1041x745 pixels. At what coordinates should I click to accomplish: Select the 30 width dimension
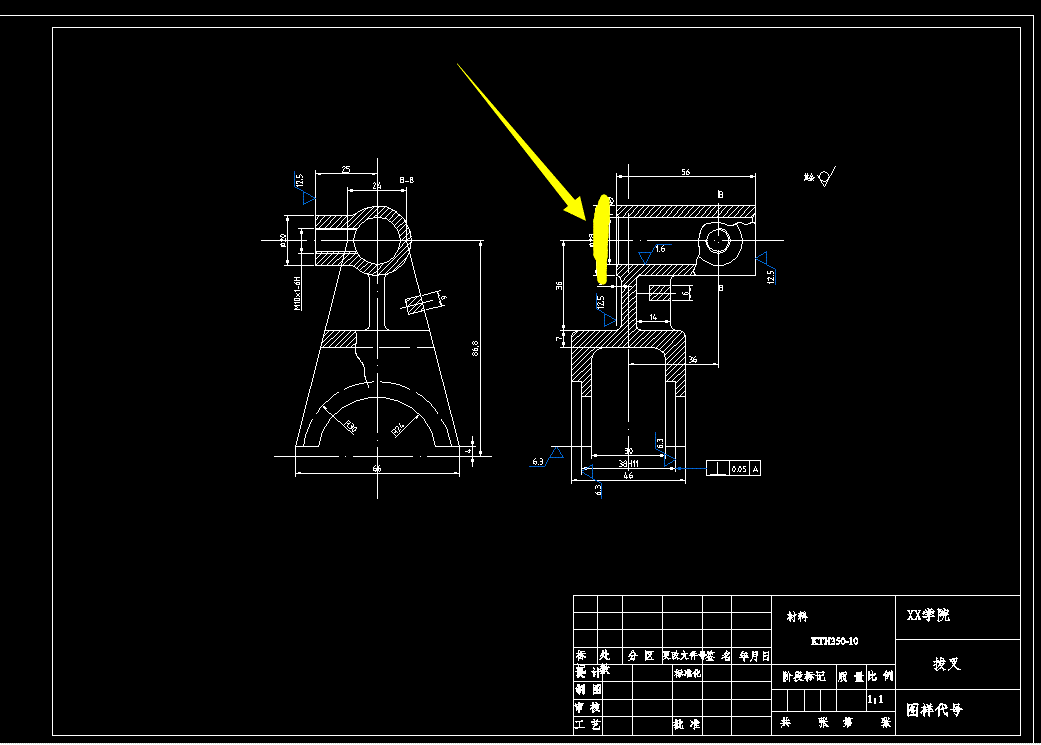628,451
